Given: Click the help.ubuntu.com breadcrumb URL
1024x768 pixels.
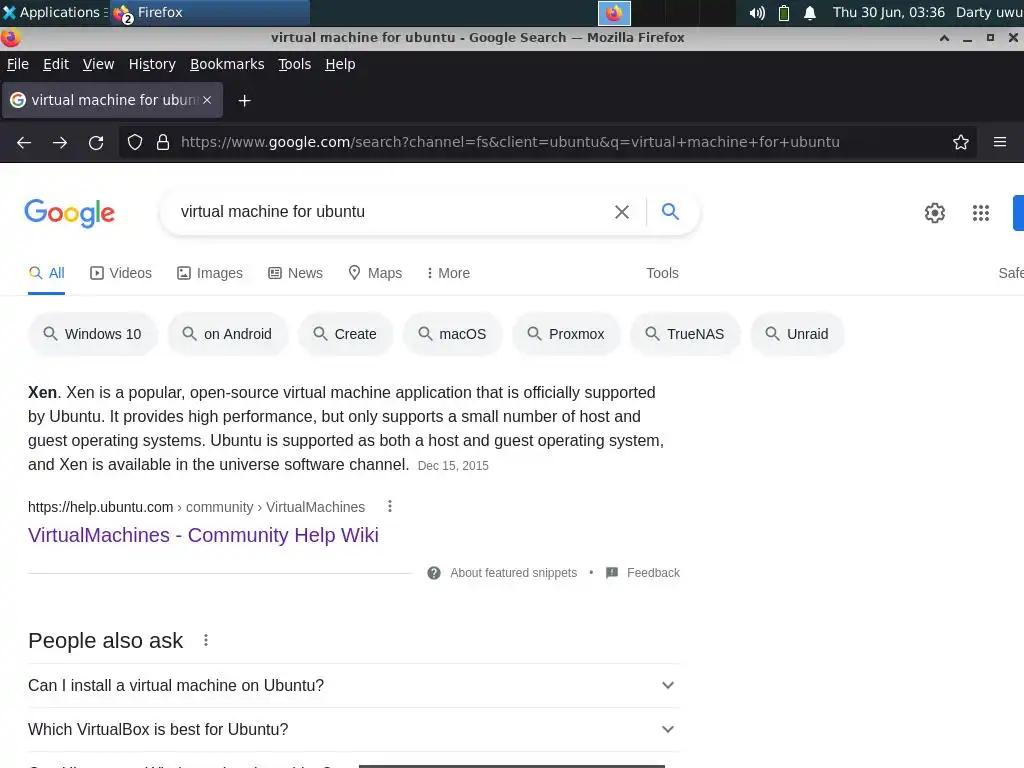Looking at the screenshot, I should click(196, 507).
